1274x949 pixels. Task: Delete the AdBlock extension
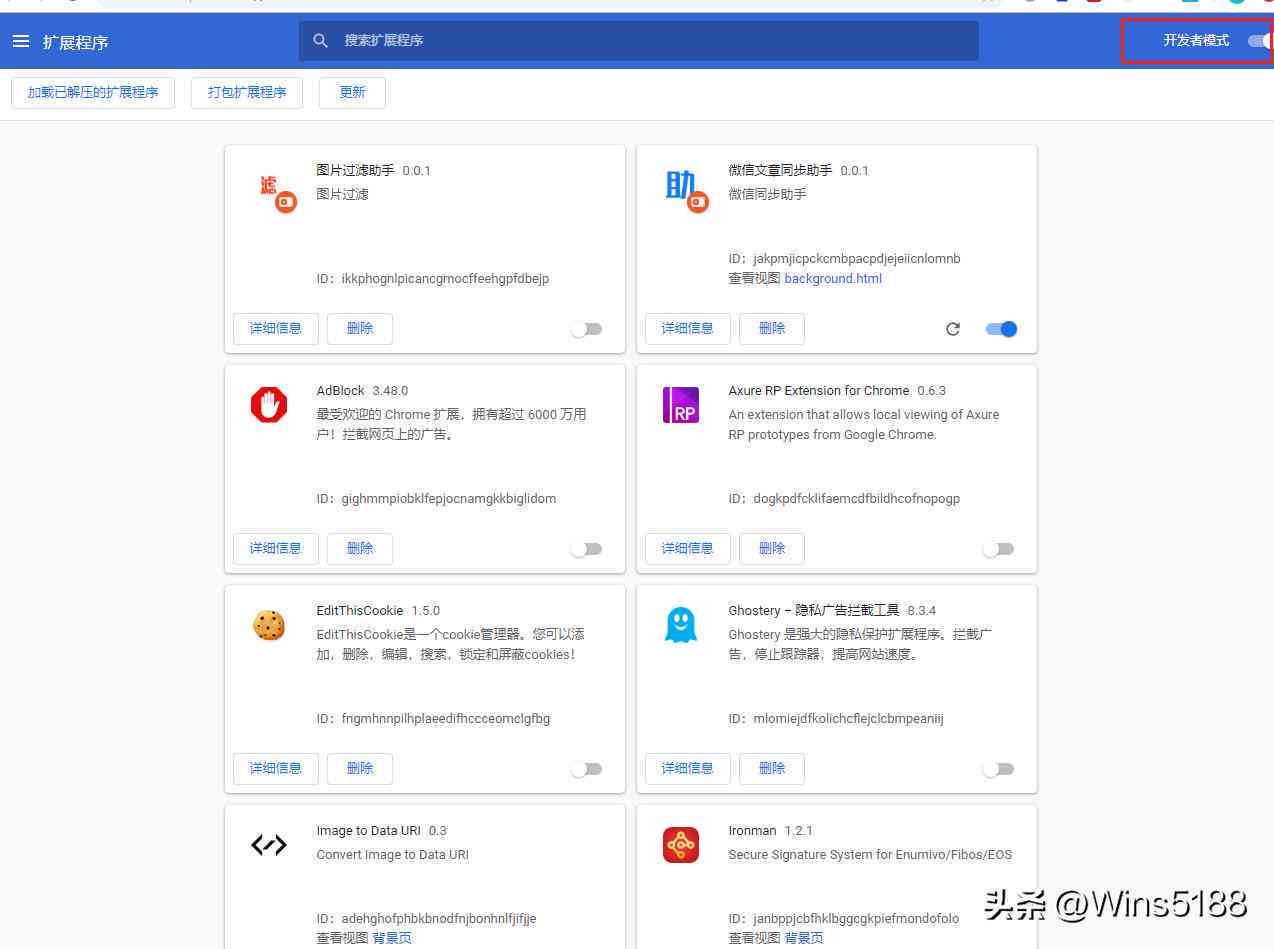point(360,548)
